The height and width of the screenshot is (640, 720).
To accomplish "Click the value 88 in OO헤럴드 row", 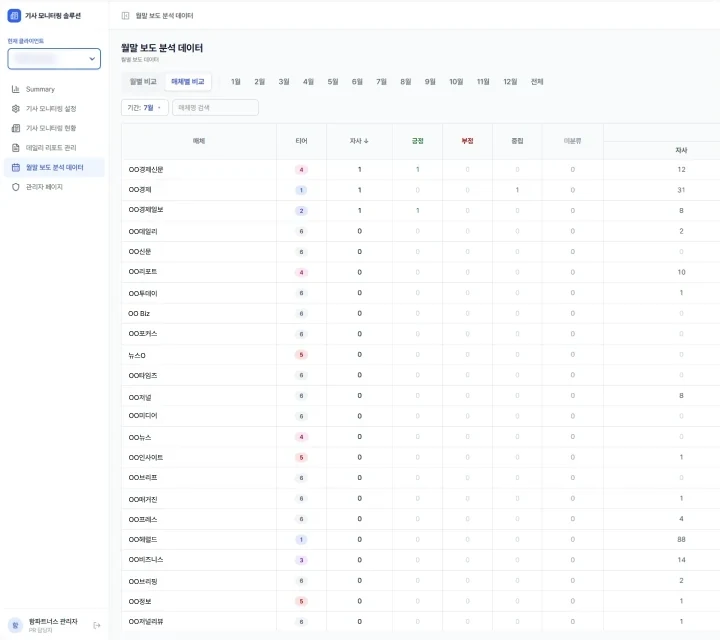I will (681, 539).
